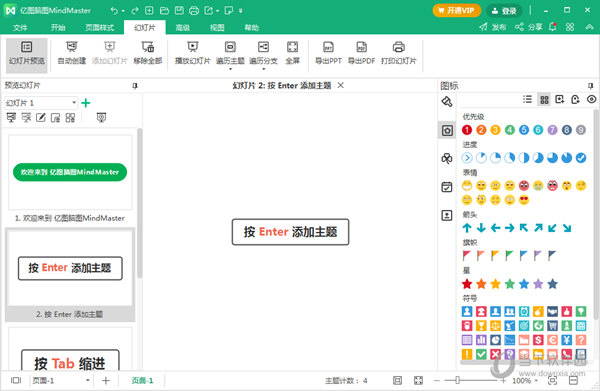Switch icon panel to list view
The width and height of the screenshot is (600, 391).
527,99
